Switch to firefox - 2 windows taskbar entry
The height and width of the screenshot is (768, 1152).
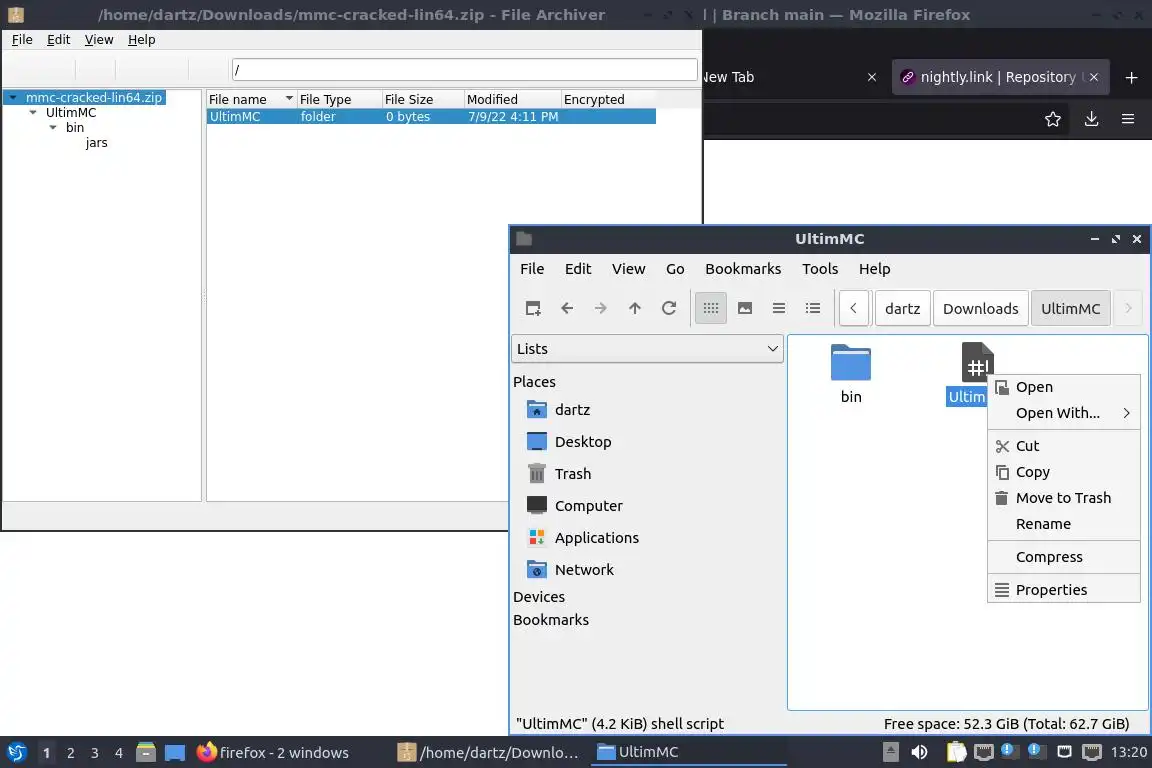pos(273,753)
